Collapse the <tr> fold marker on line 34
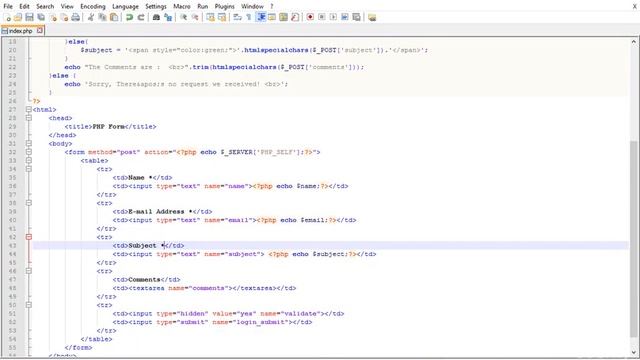The width and height of the screenshot is (640, 360). point(29,169)
